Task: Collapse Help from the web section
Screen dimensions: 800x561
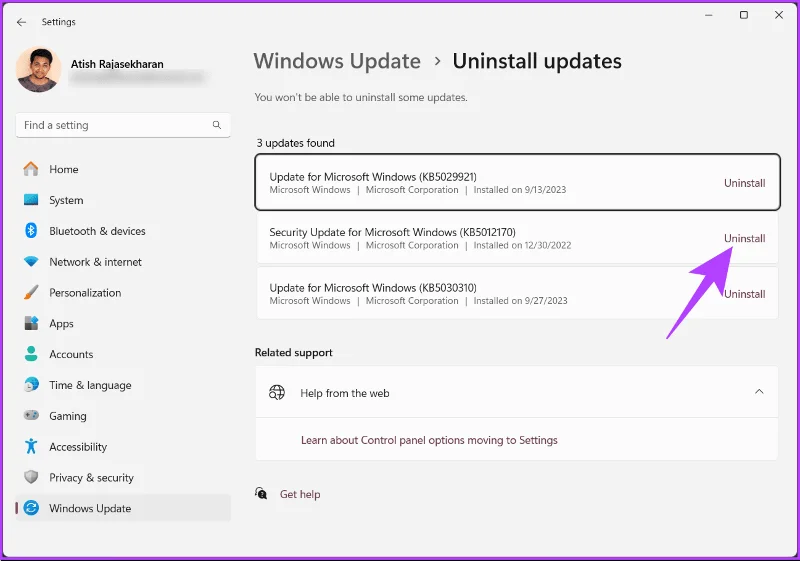Action: click(x=759, y=392)
